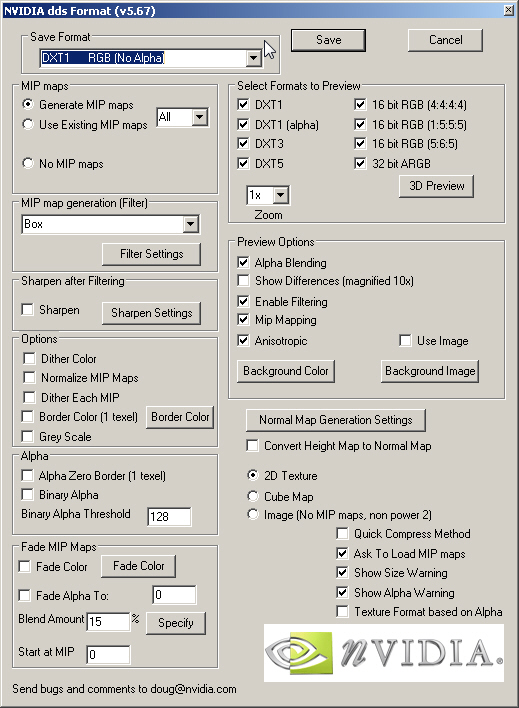Close the NVIDIA dds Format dialog
Screen dimensions: 519x708
pos(509,10)
